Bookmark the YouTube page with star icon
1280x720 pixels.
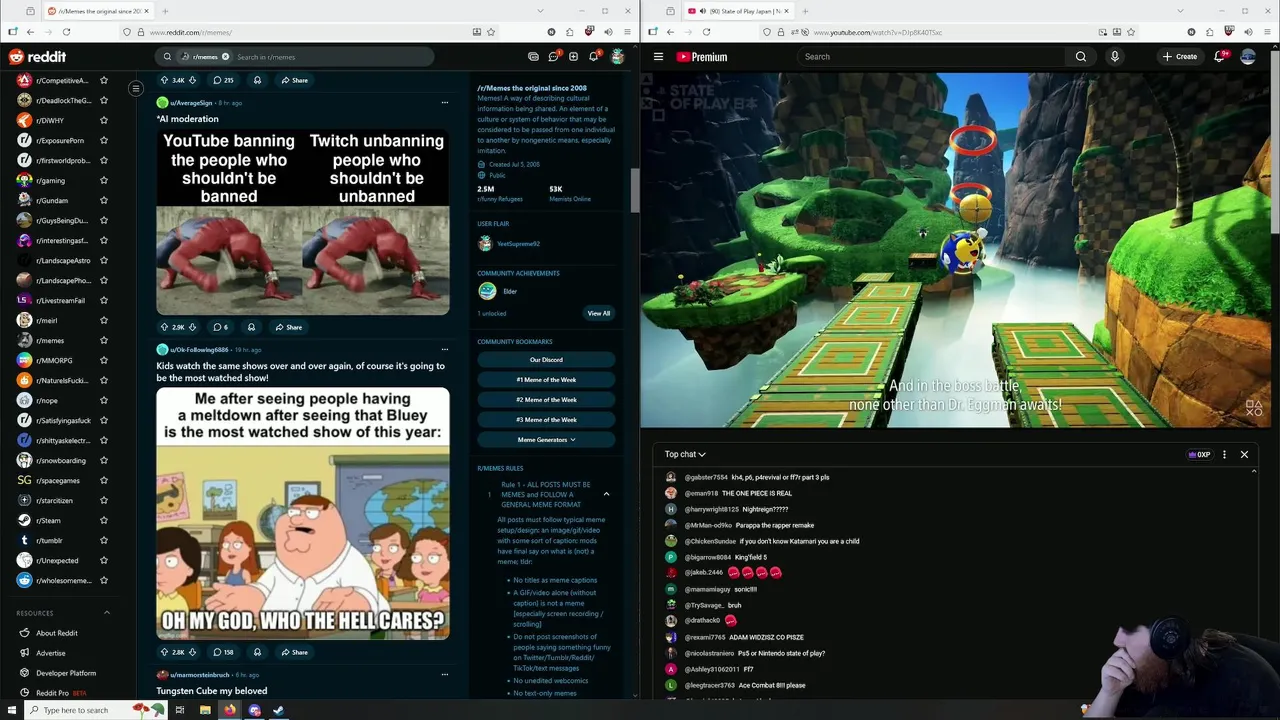coord(1132,32)
